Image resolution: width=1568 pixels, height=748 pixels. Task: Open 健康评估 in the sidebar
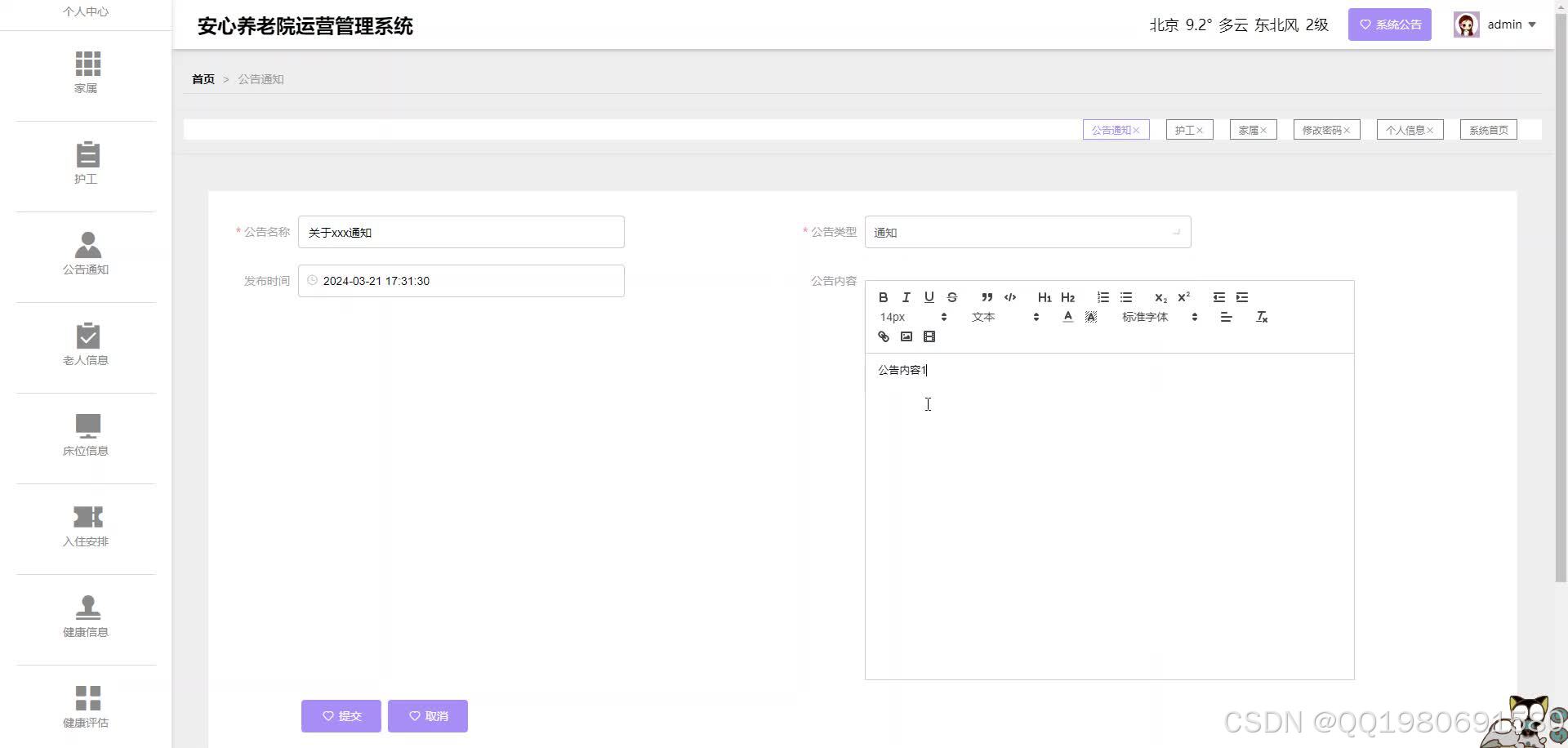point(86,708)
